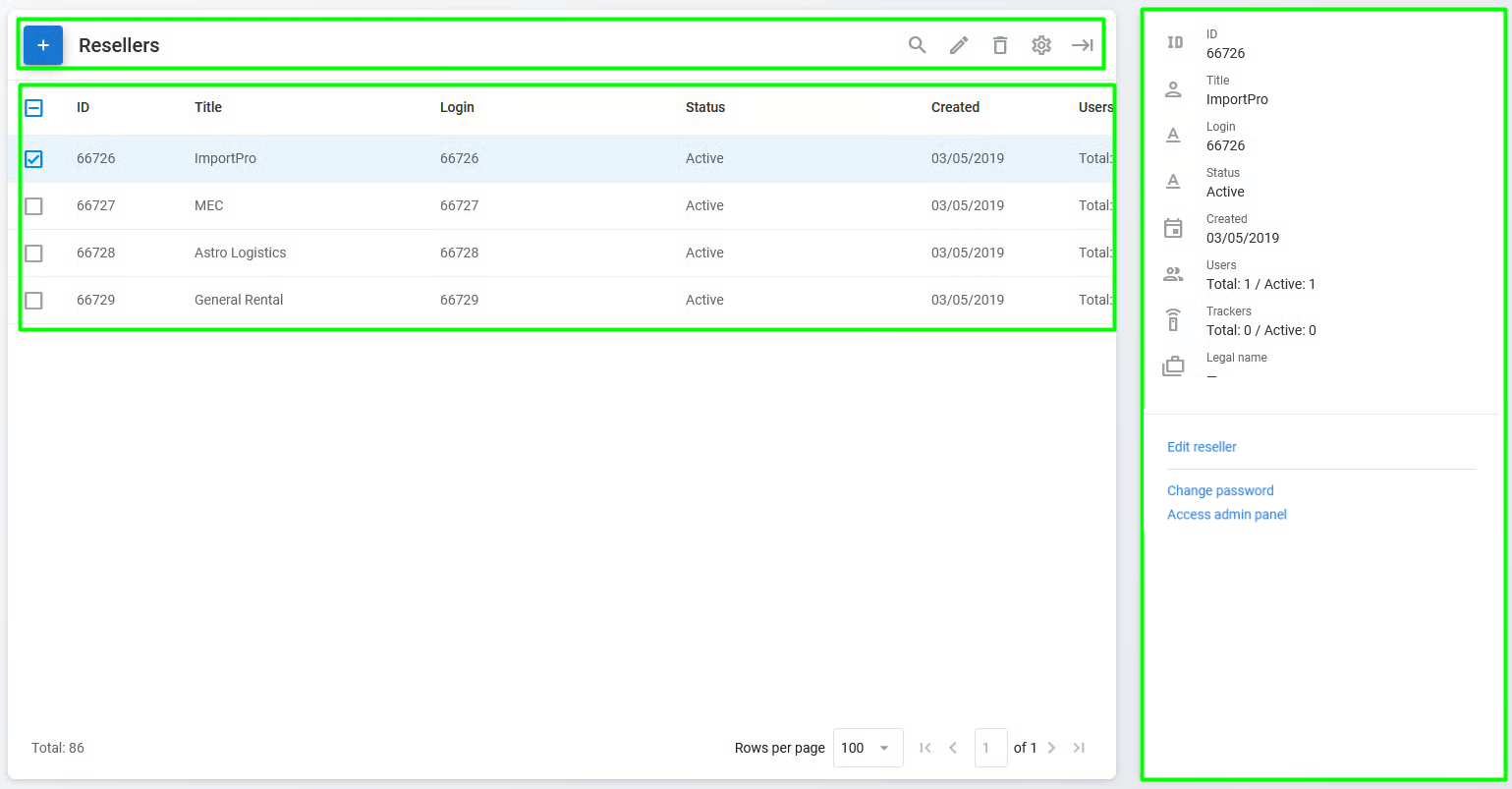Open the Rows per page dropdown

pos(868,748)
